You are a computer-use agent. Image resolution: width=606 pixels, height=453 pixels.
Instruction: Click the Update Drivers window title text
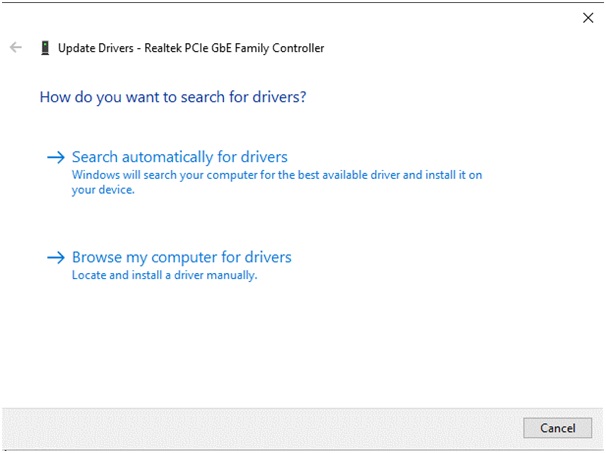click(x=191, y=48)
